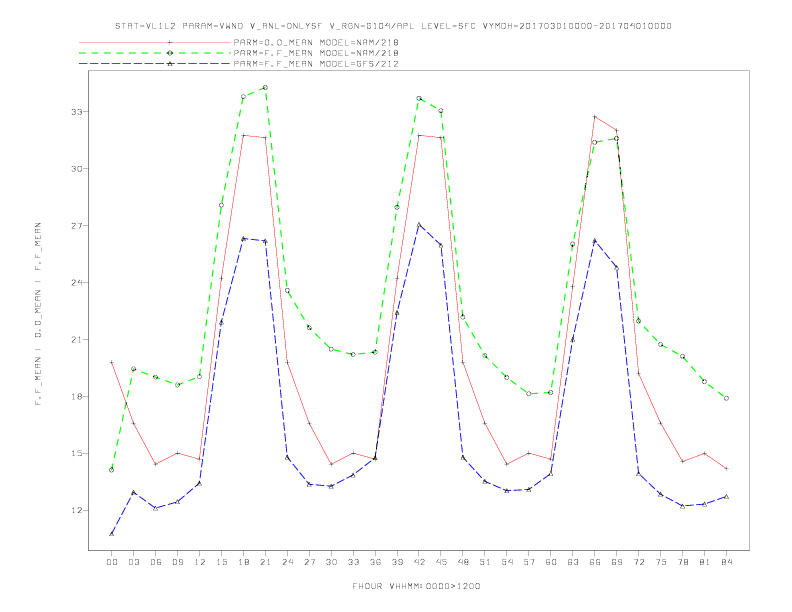Click x-axis tick label 00
The height and width of the screenshot is (612, 792).
pyautogui.click(x=112, y=562)
